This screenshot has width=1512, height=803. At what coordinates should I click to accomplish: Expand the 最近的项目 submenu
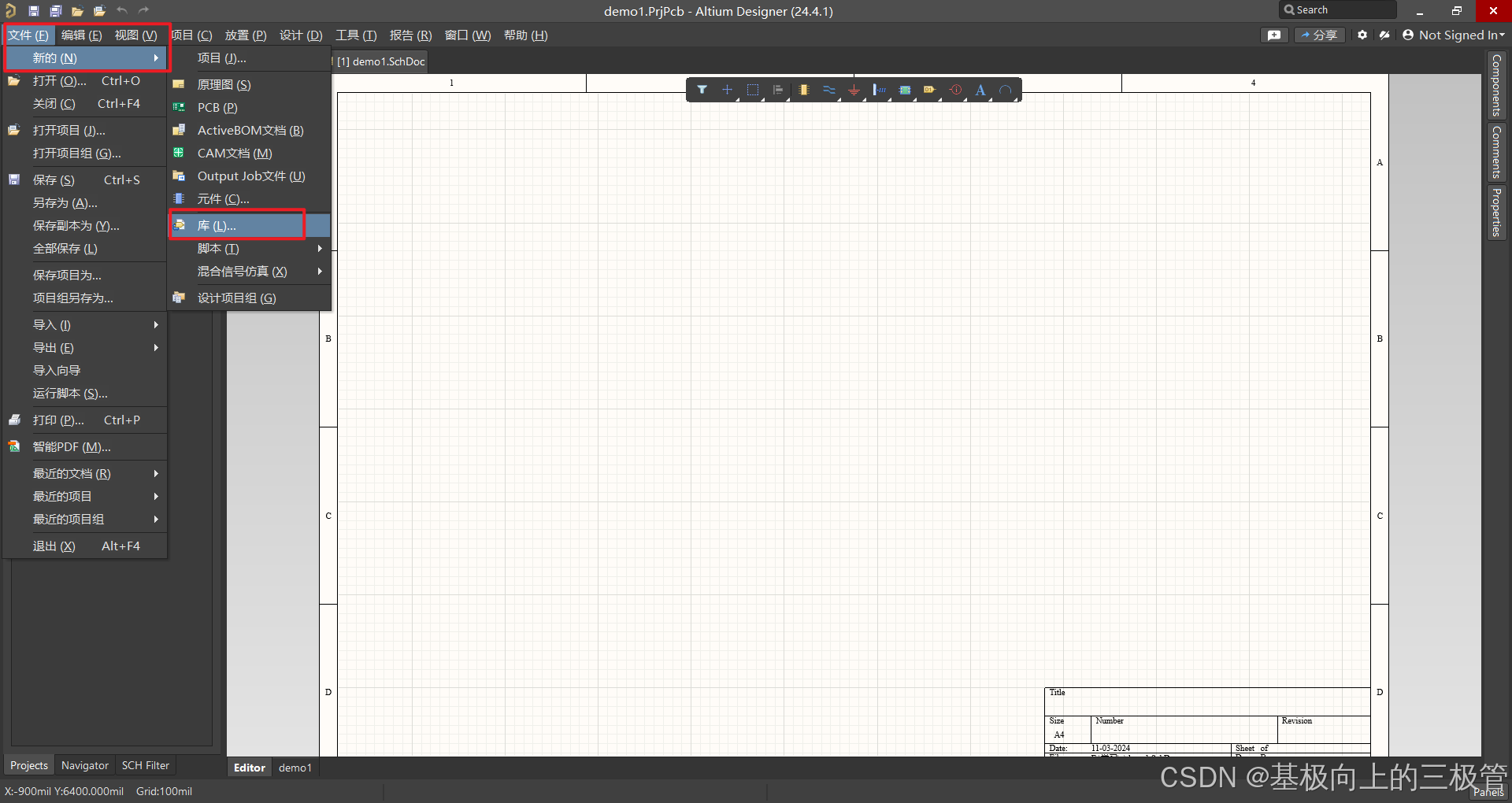pos(85,496)
